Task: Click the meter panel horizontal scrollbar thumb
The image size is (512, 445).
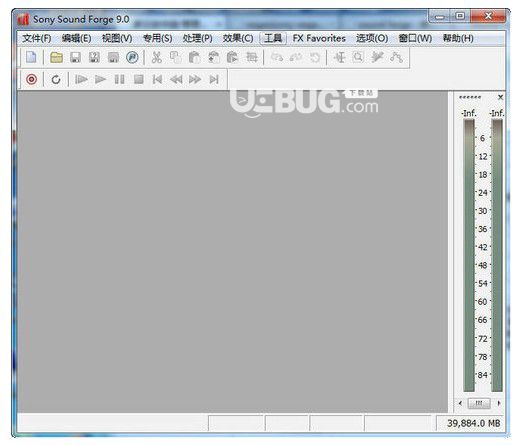Action: coord(479,403)
